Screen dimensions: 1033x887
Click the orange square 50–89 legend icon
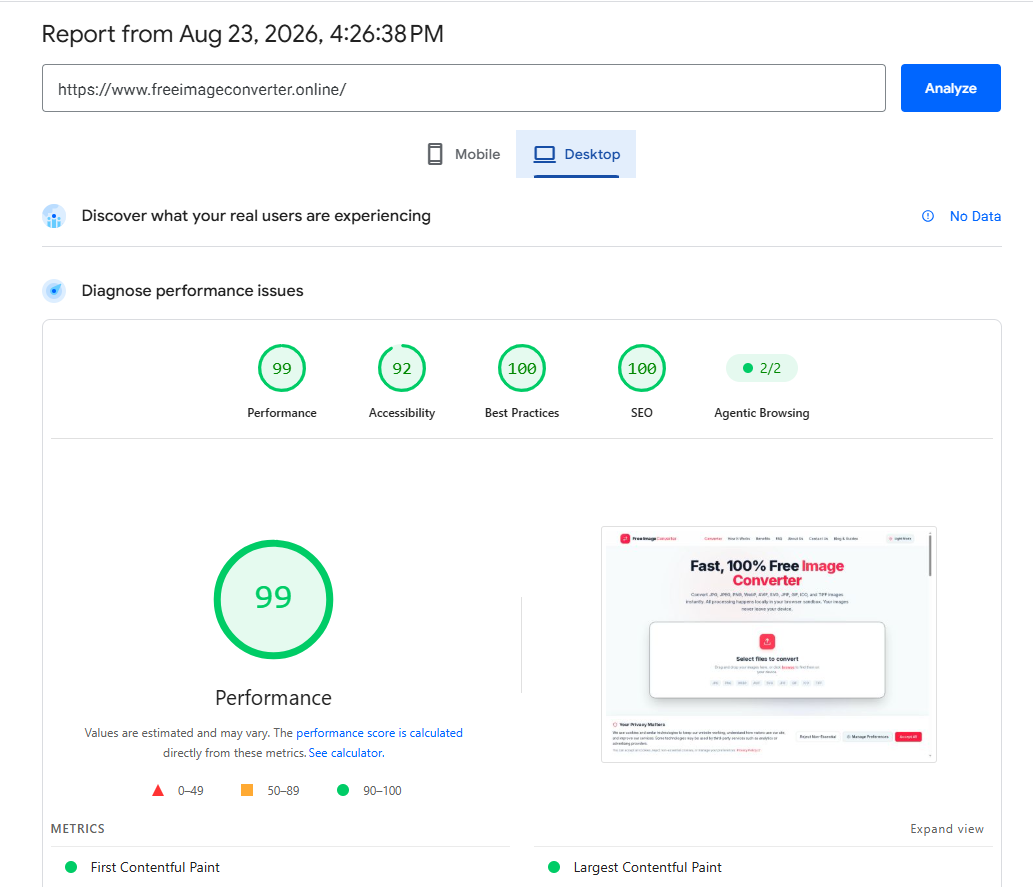click(247, 790)
